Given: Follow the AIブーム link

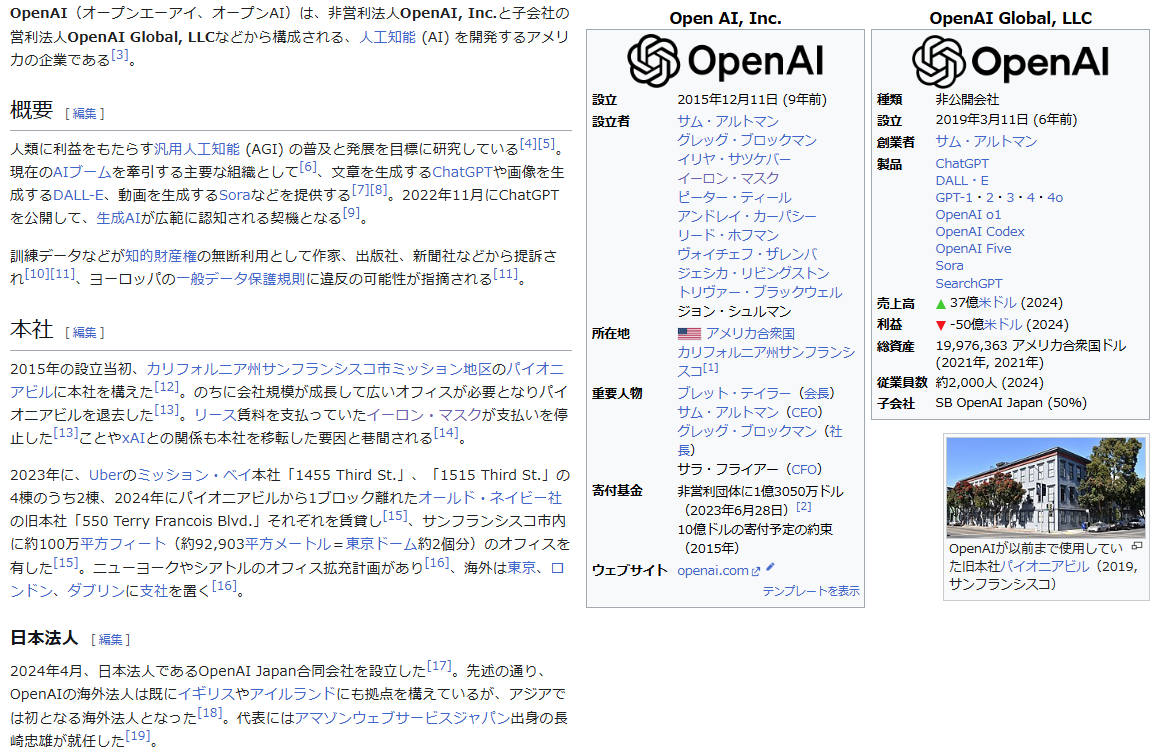Looking at the screenshot, I should [83, 173].
